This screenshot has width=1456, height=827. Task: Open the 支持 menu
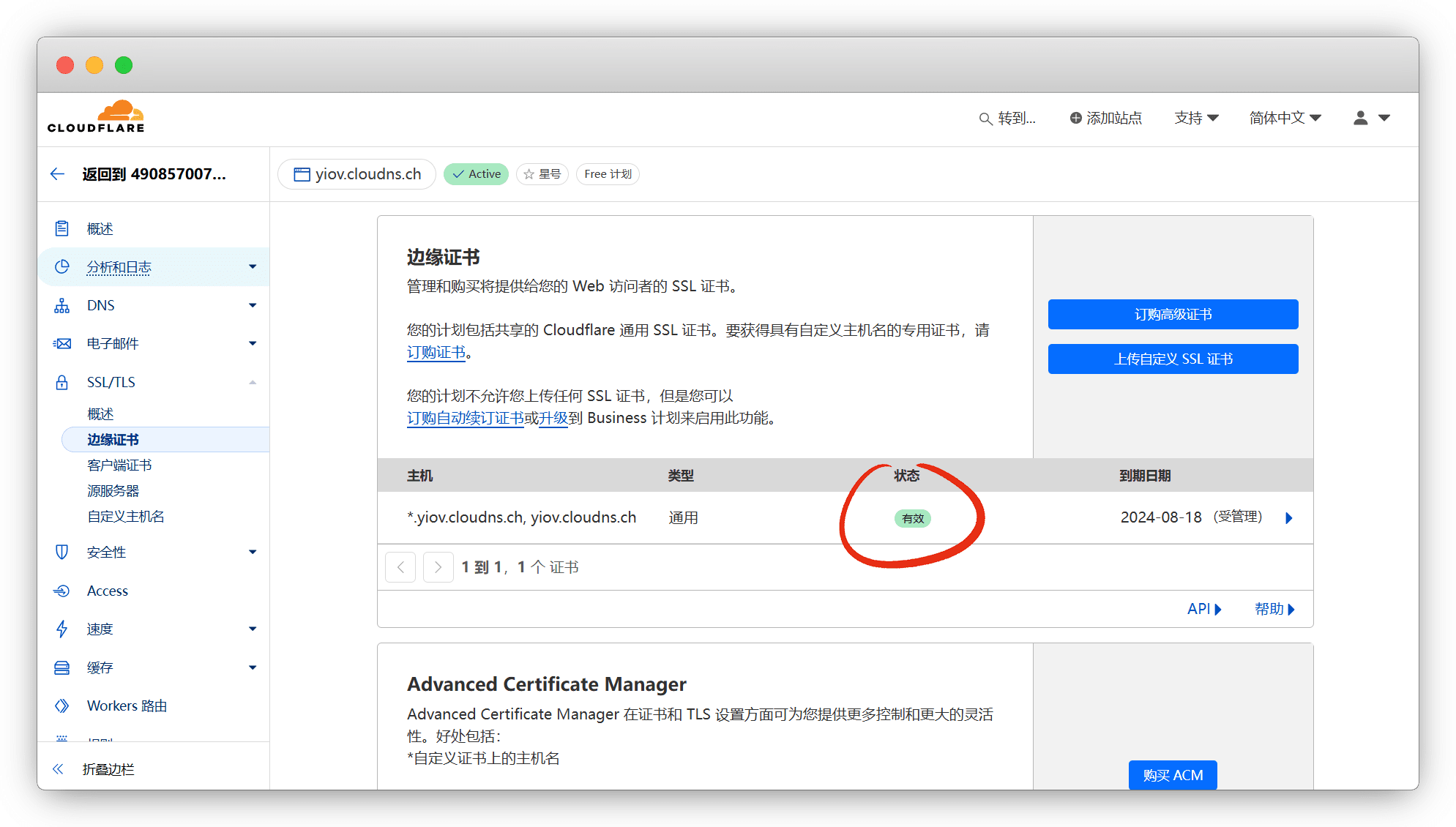1196,118
